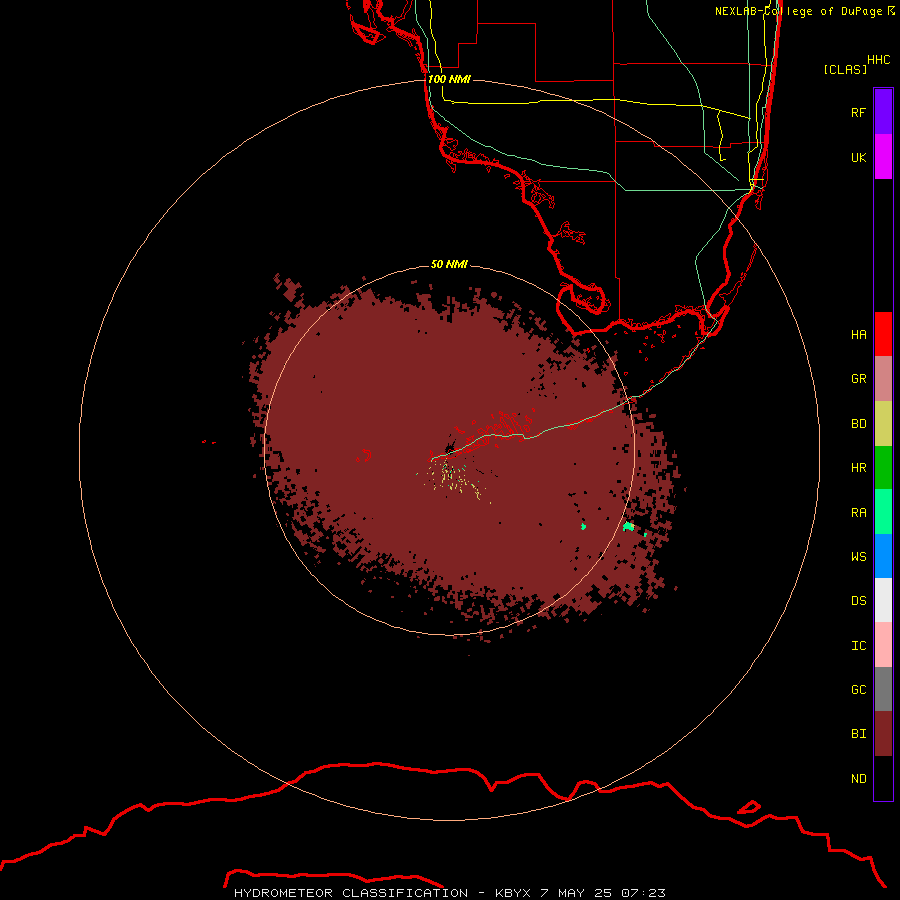The image size is (900, 900).
Task: Pick the bright green RA legend swatch
Action: [883, 512]
